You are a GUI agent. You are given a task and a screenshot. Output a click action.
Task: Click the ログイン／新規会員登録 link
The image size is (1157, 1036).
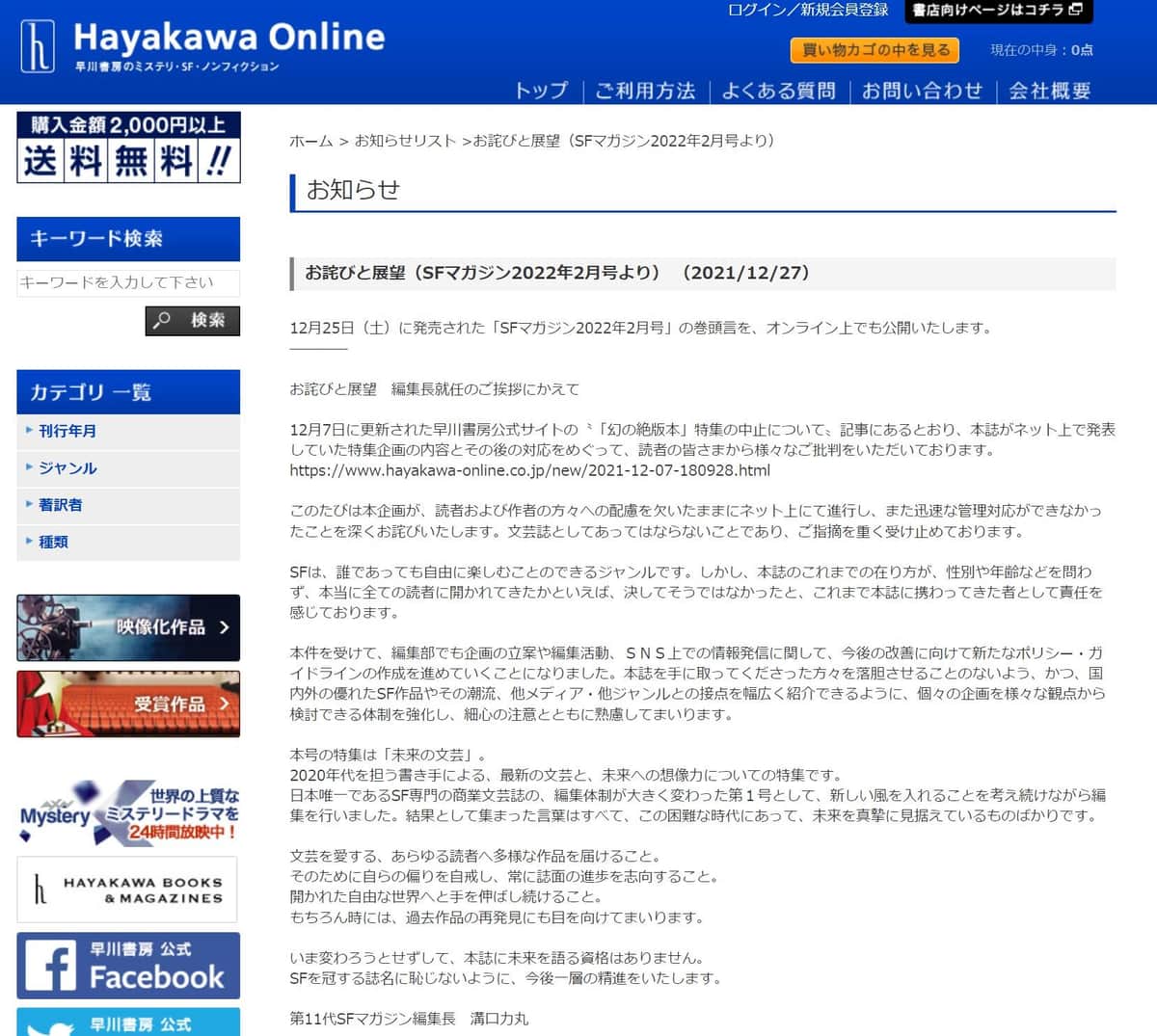[x=808, y=11]
